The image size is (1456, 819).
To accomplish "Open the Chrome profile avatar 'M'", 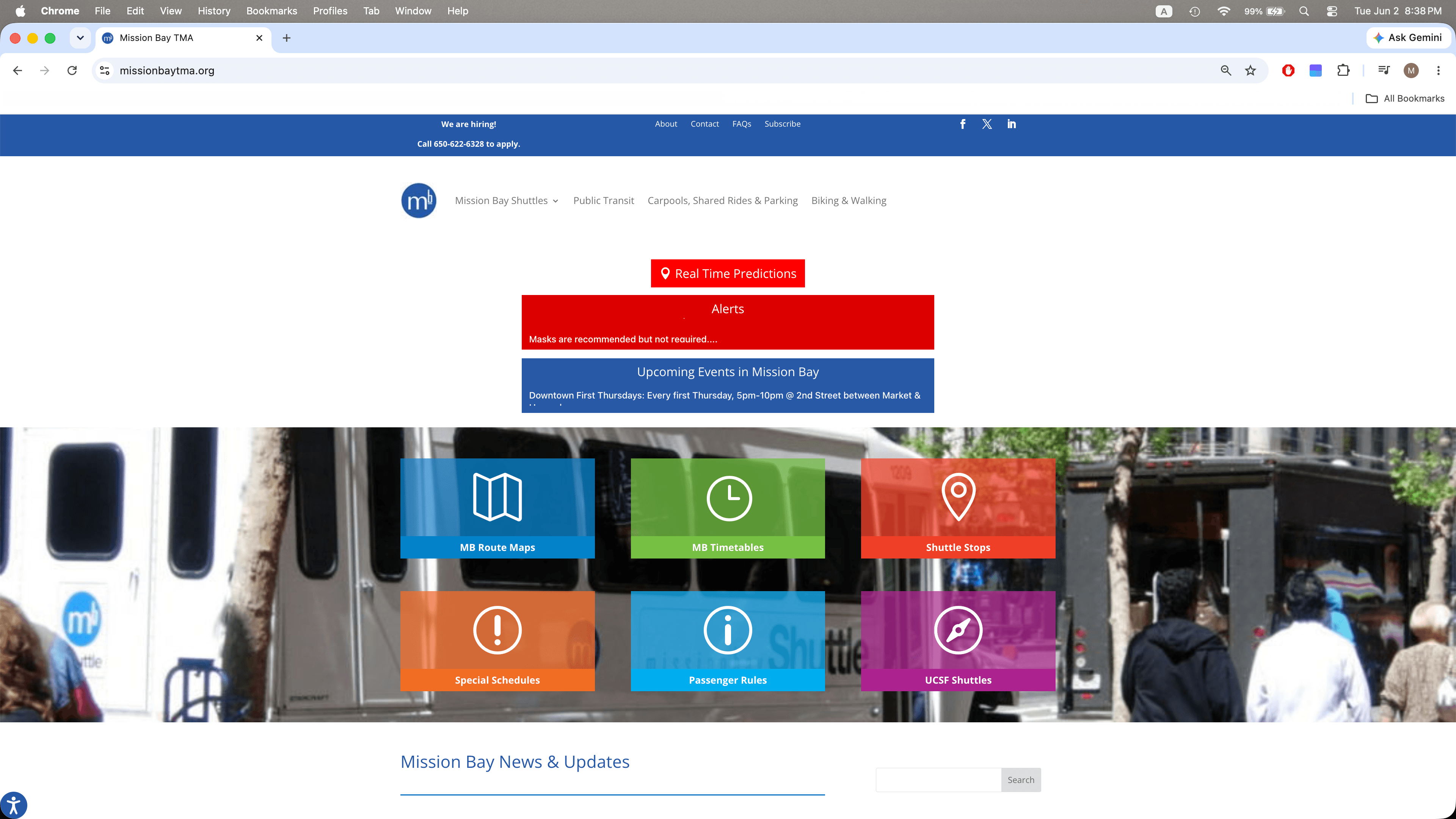I will 1411,71.
